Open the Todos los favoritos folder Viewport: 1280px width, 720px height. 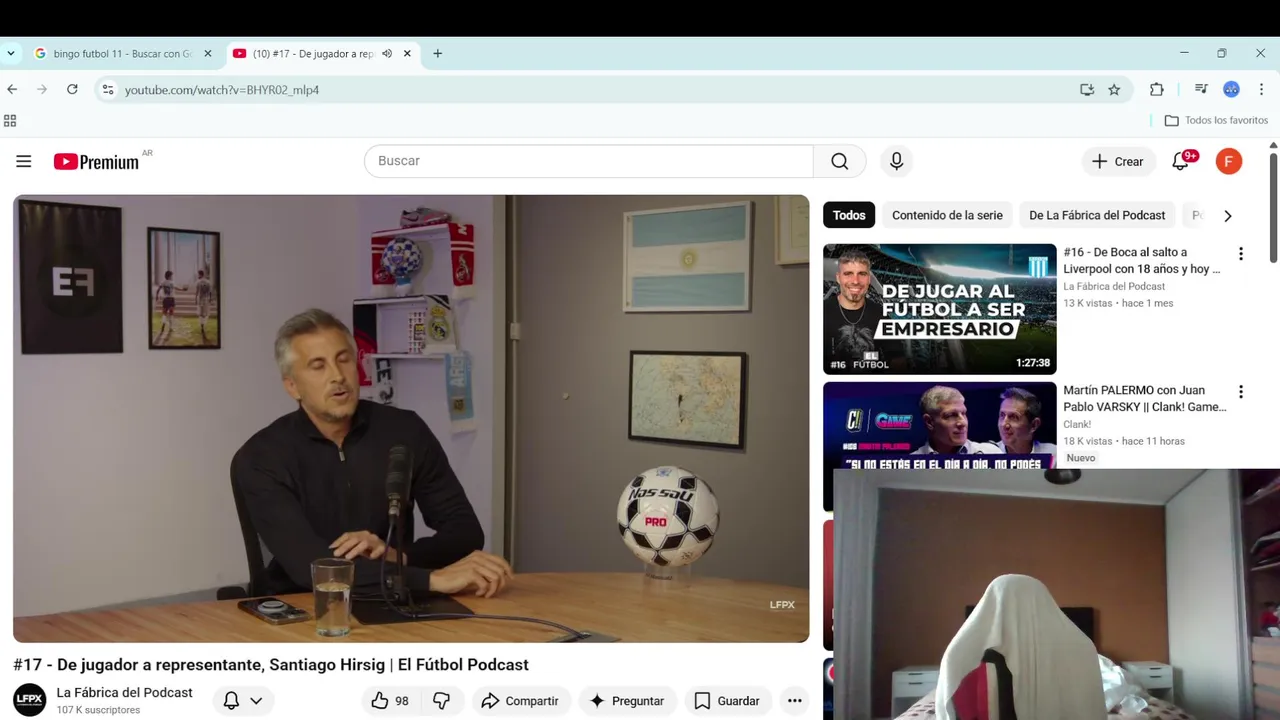pyautogui.click(x=1216, y=121)
